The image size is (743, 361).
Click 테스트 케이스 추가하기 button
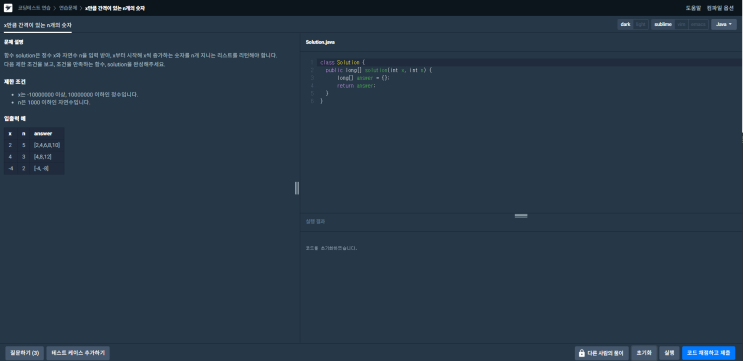point(78,353)
